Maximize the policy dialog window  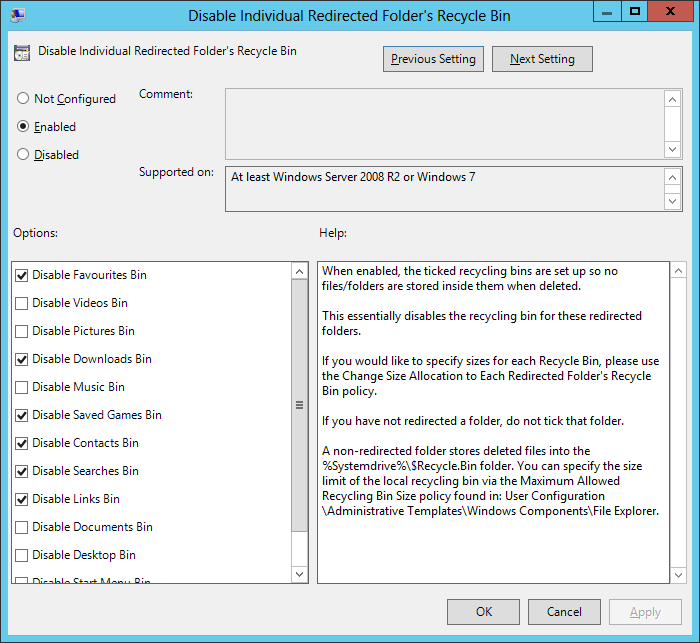point(634,12)
